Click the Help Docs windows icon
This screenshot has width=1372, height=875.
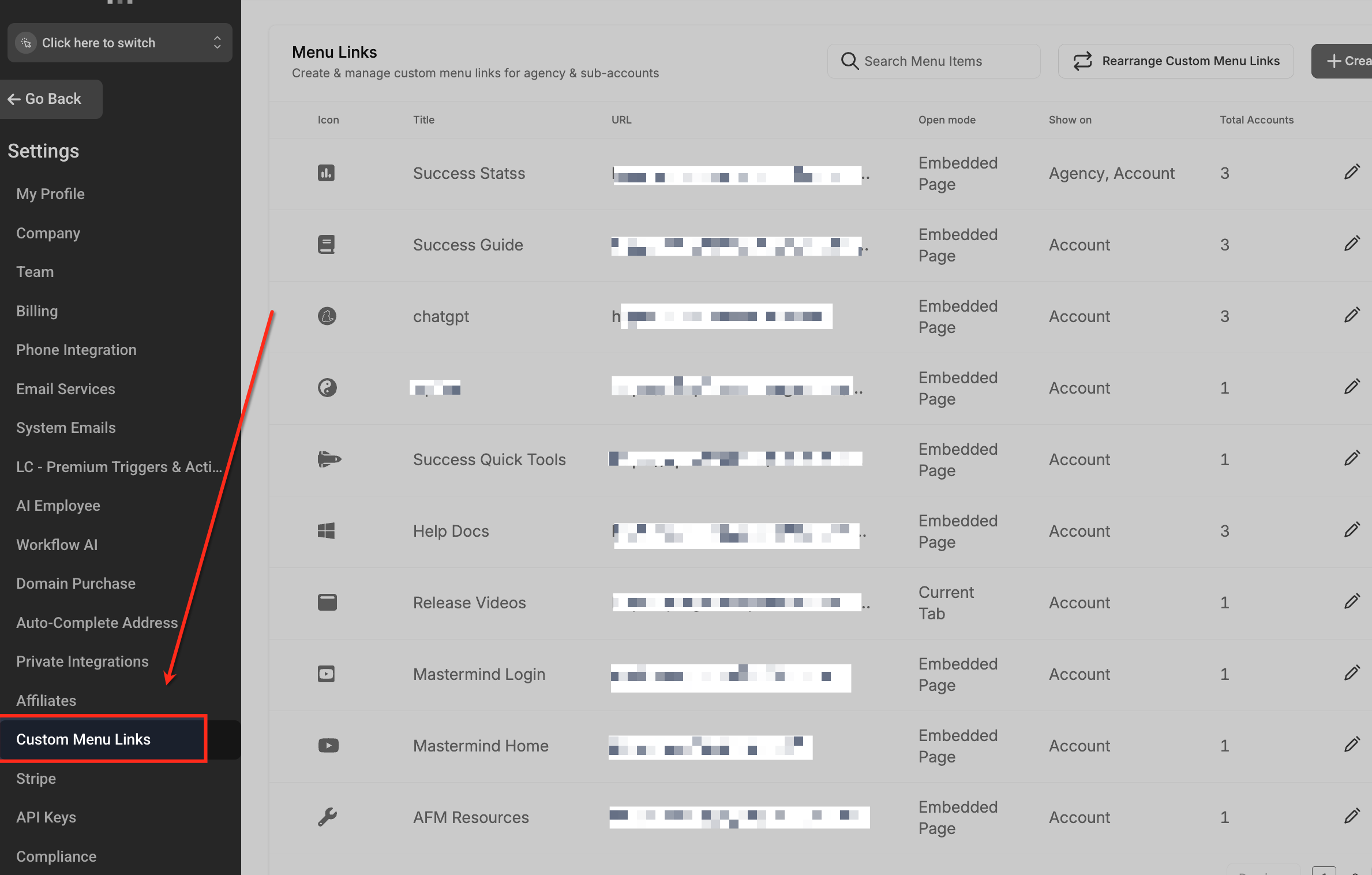(x=326, y=531)
